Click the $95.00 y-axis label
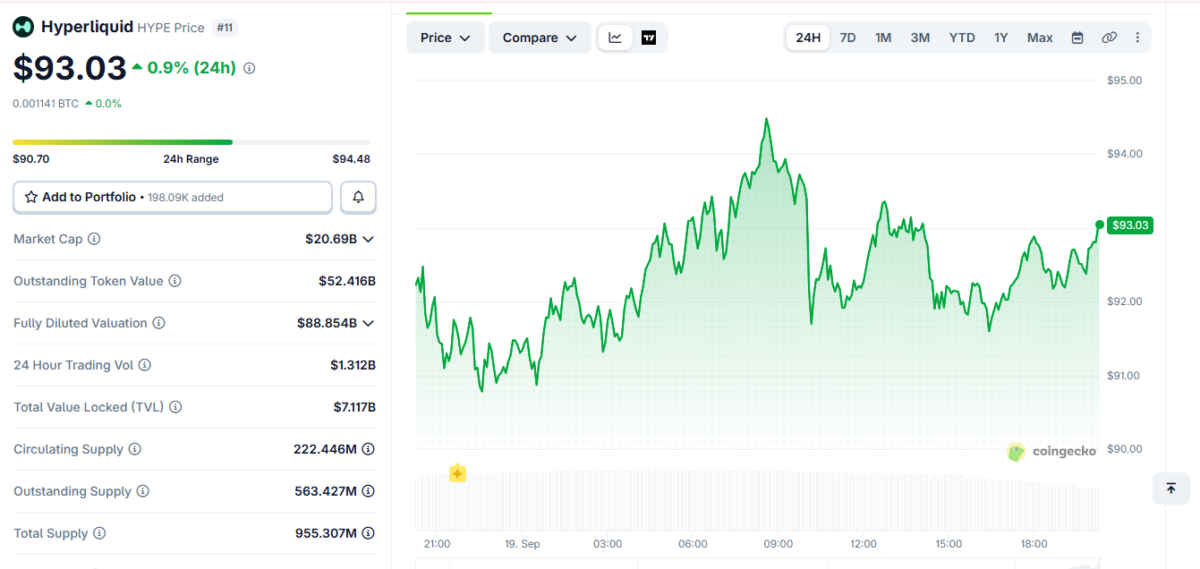The width and height of the screenshot is (1200, 569). (1124, 80)
